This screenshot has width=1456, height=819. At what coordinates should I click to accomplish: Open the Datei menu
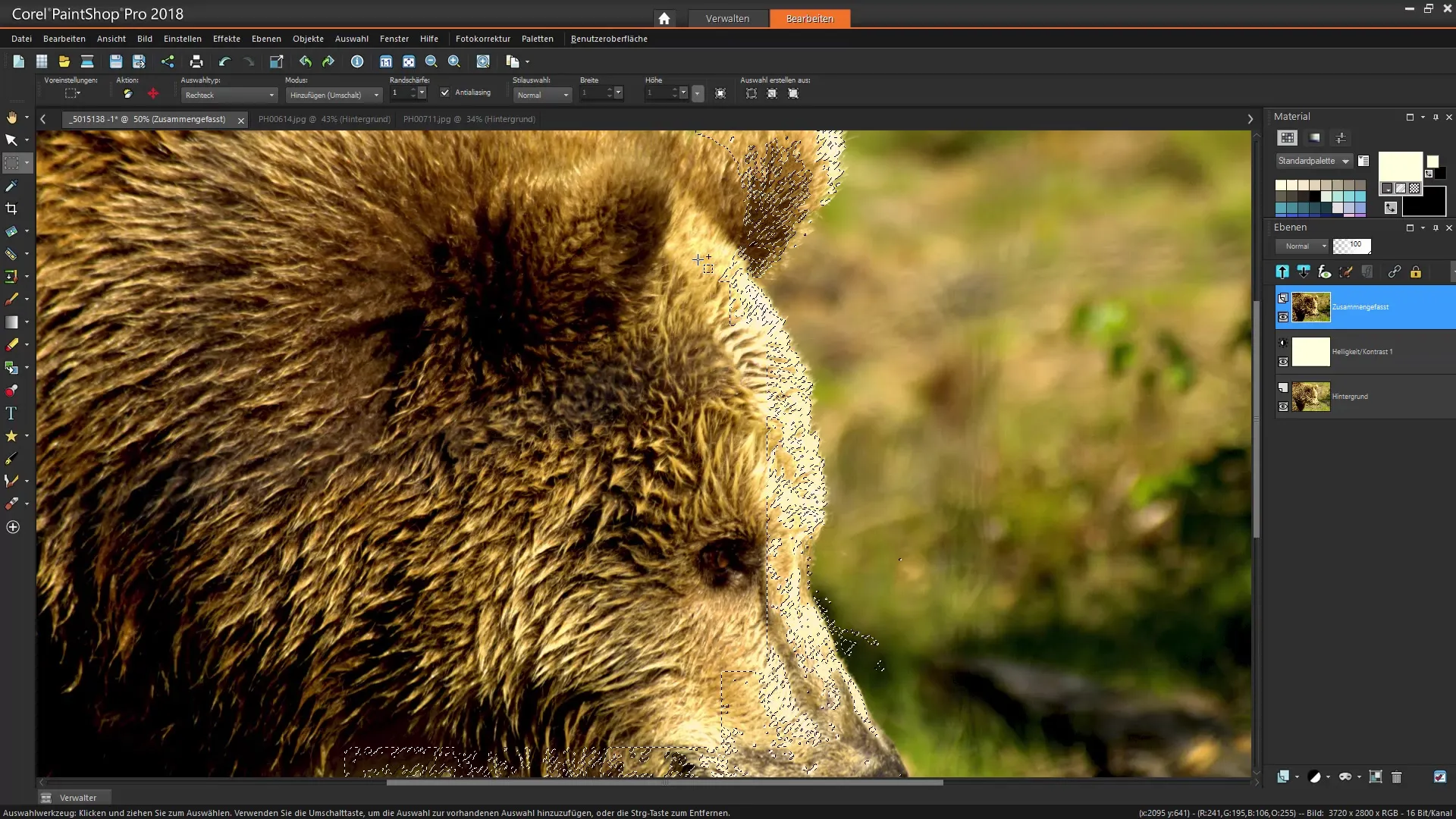tap(21, 39)
